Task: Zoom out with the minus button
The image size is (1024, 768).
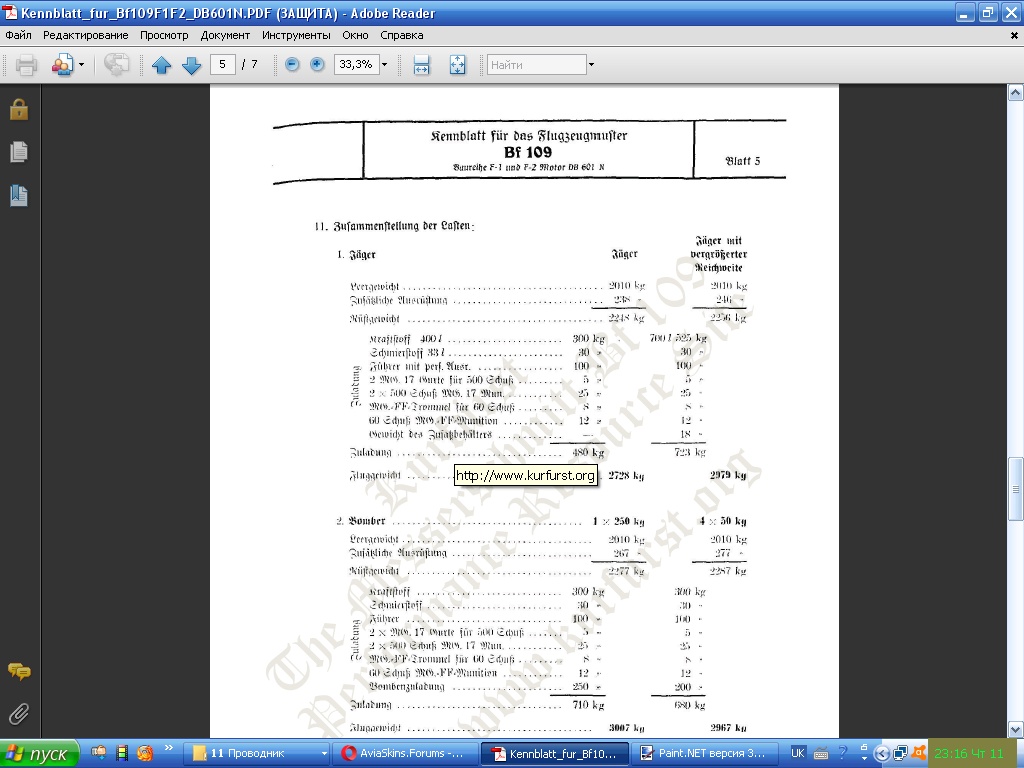Action: pyautogui.click(x=293, y=64)
